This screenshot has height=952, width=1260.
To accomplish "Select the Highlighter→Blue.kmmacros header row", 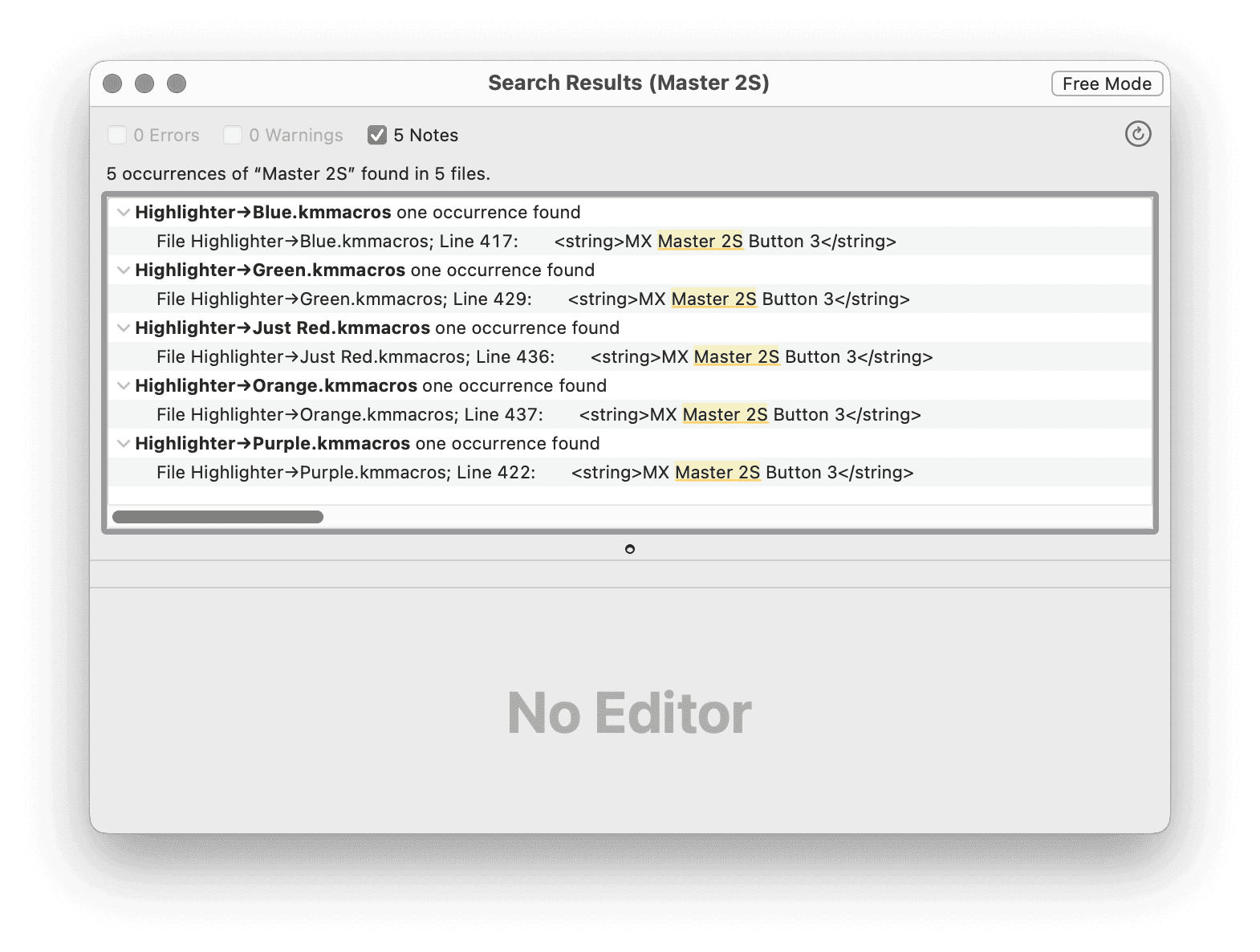I will [630, 212].
